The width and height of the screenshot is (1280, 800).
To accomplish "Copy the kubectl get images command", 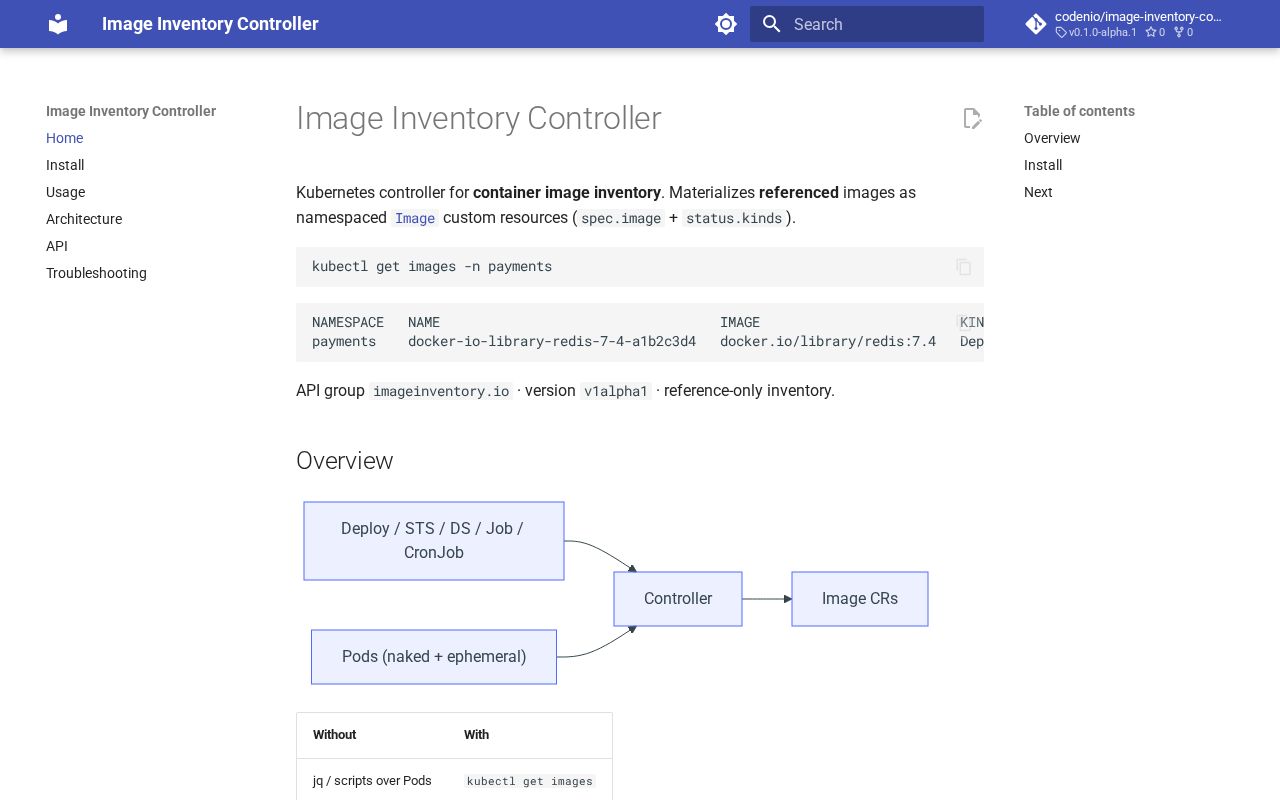I will click(964, 267).
